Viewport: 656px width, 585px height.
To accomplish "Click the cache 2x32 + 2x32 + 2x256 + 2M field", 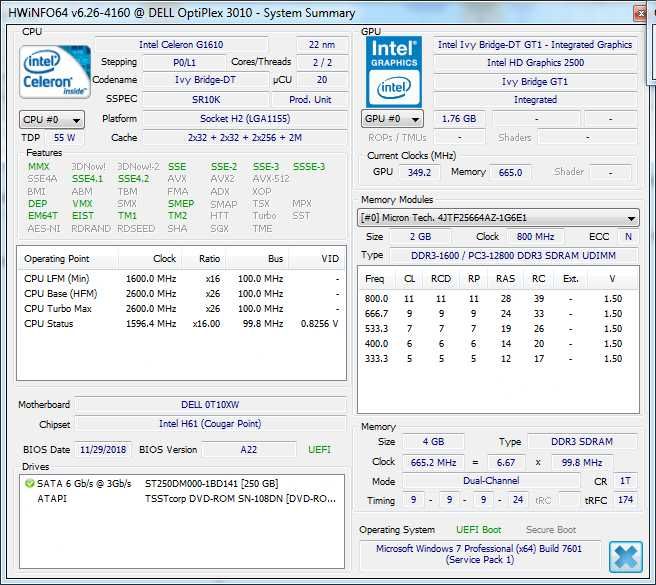I will click(x=245, y=137).
